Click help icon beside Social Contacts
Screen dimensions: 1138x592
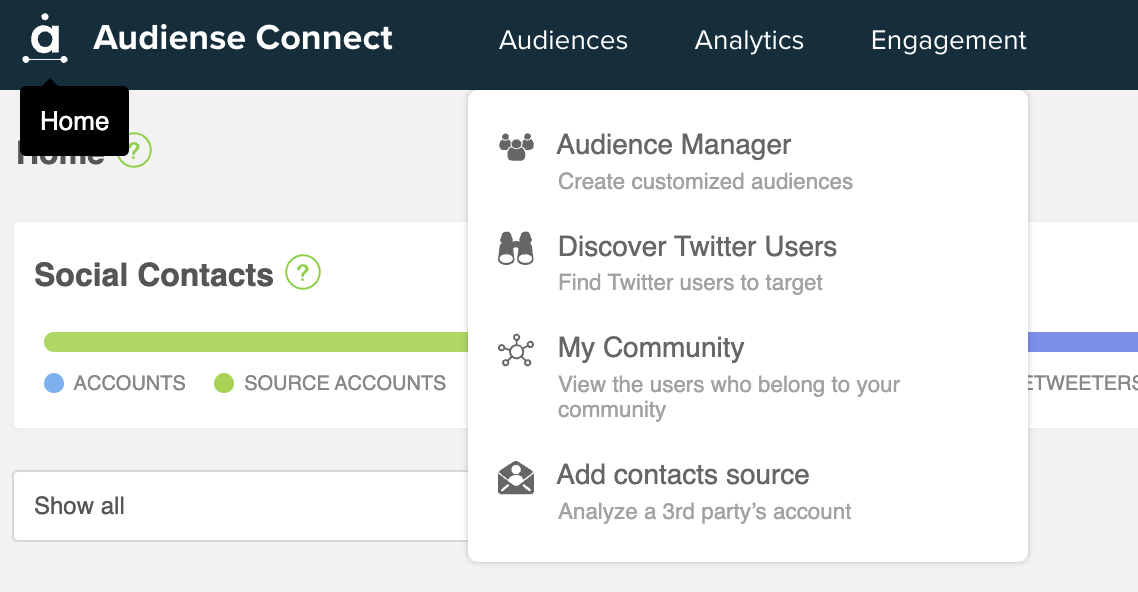pyautogui.click(x=303, y=272)
